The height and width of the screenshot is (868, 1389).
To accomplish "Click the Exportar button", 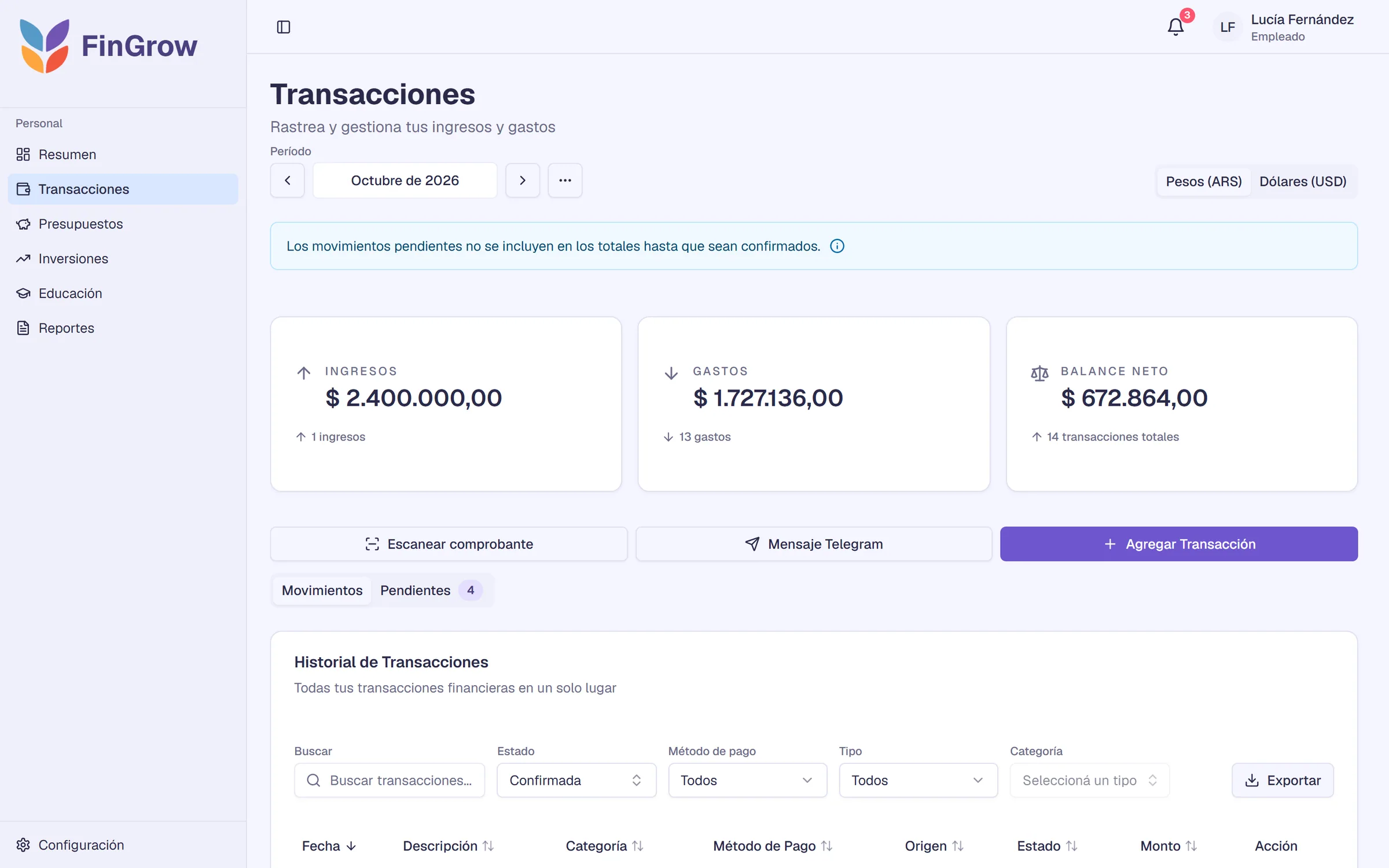I will [1283, 780].
